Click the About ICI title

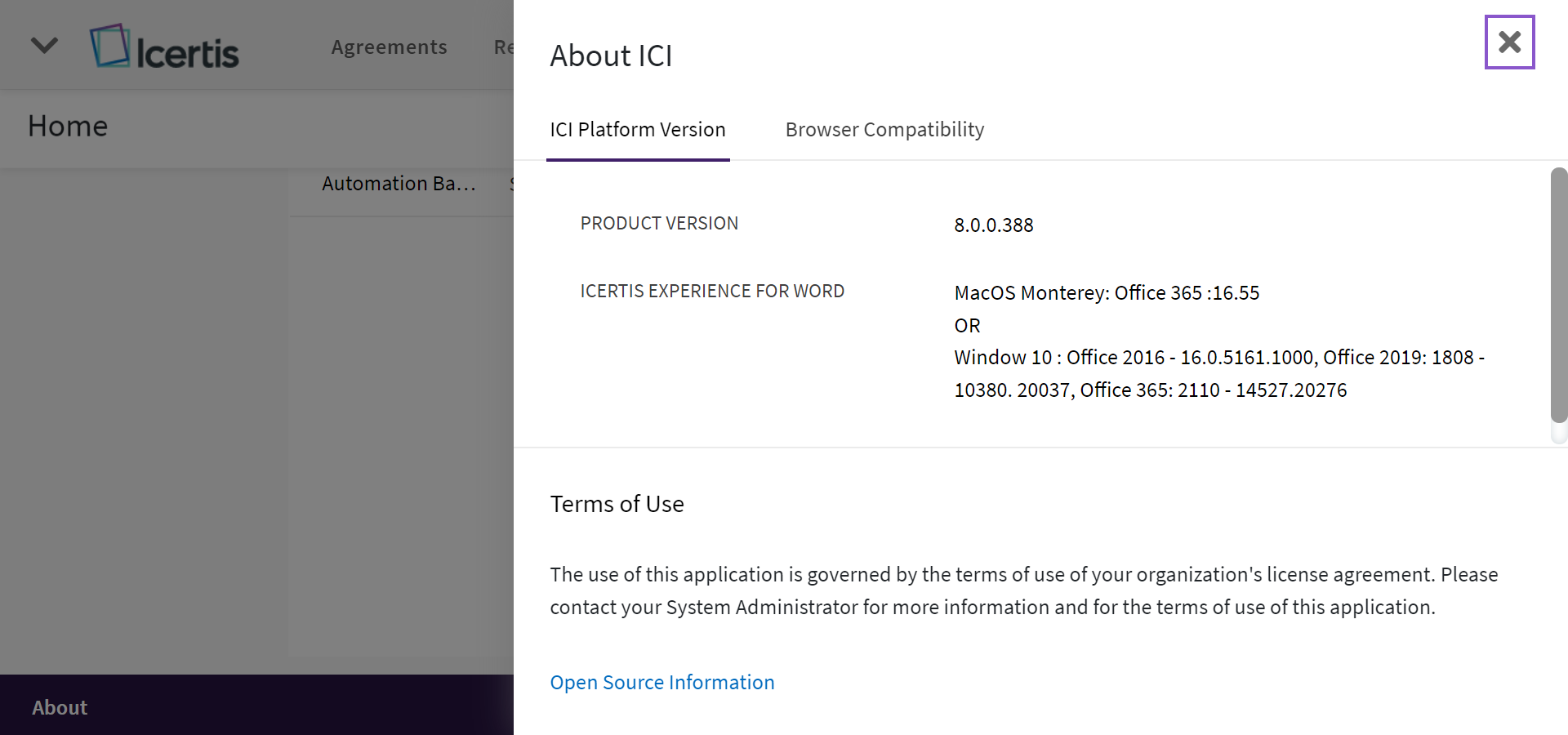click(x=611, y=56)
